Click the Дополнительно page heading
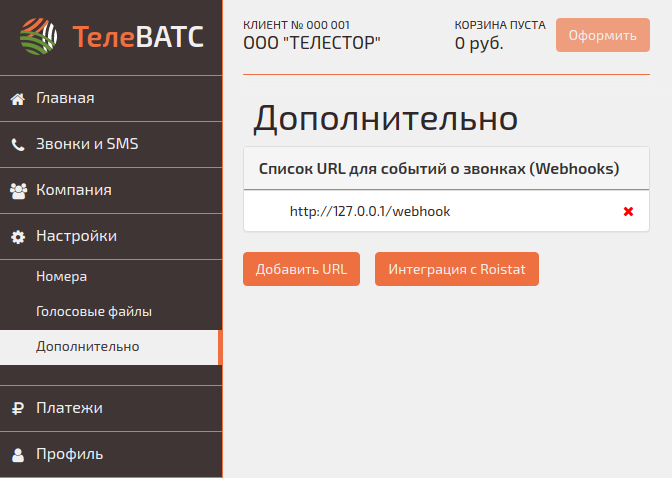Screen dimensions: 672x478 [385, 118]
